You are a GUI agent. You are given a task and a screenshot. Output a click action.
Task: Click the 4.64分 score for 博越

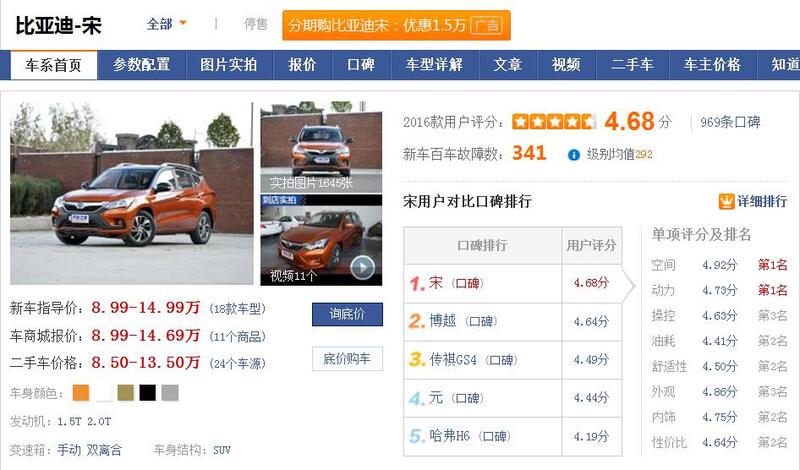(591, 321)
